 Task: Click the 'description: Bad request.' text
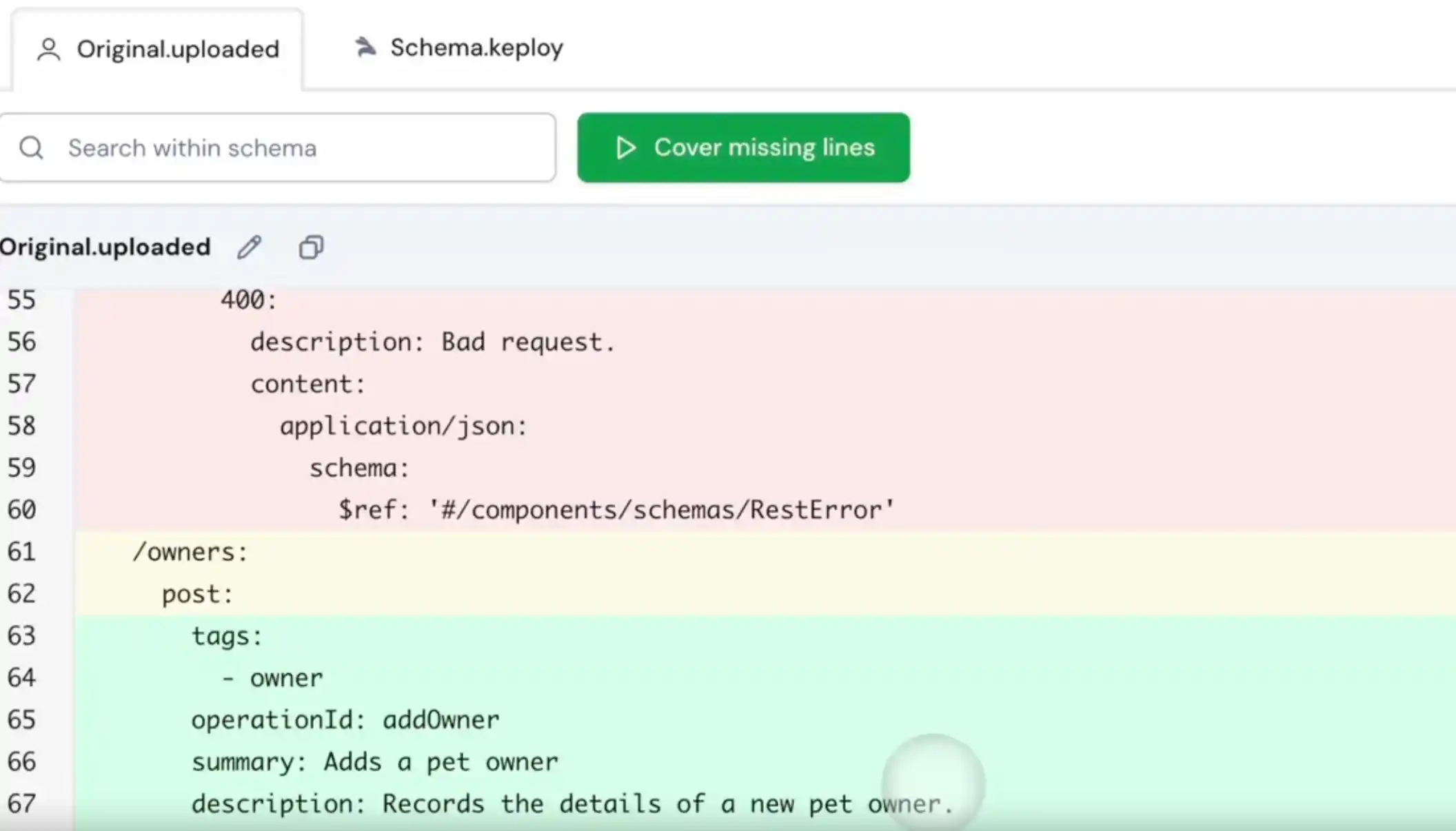[432, 342]
